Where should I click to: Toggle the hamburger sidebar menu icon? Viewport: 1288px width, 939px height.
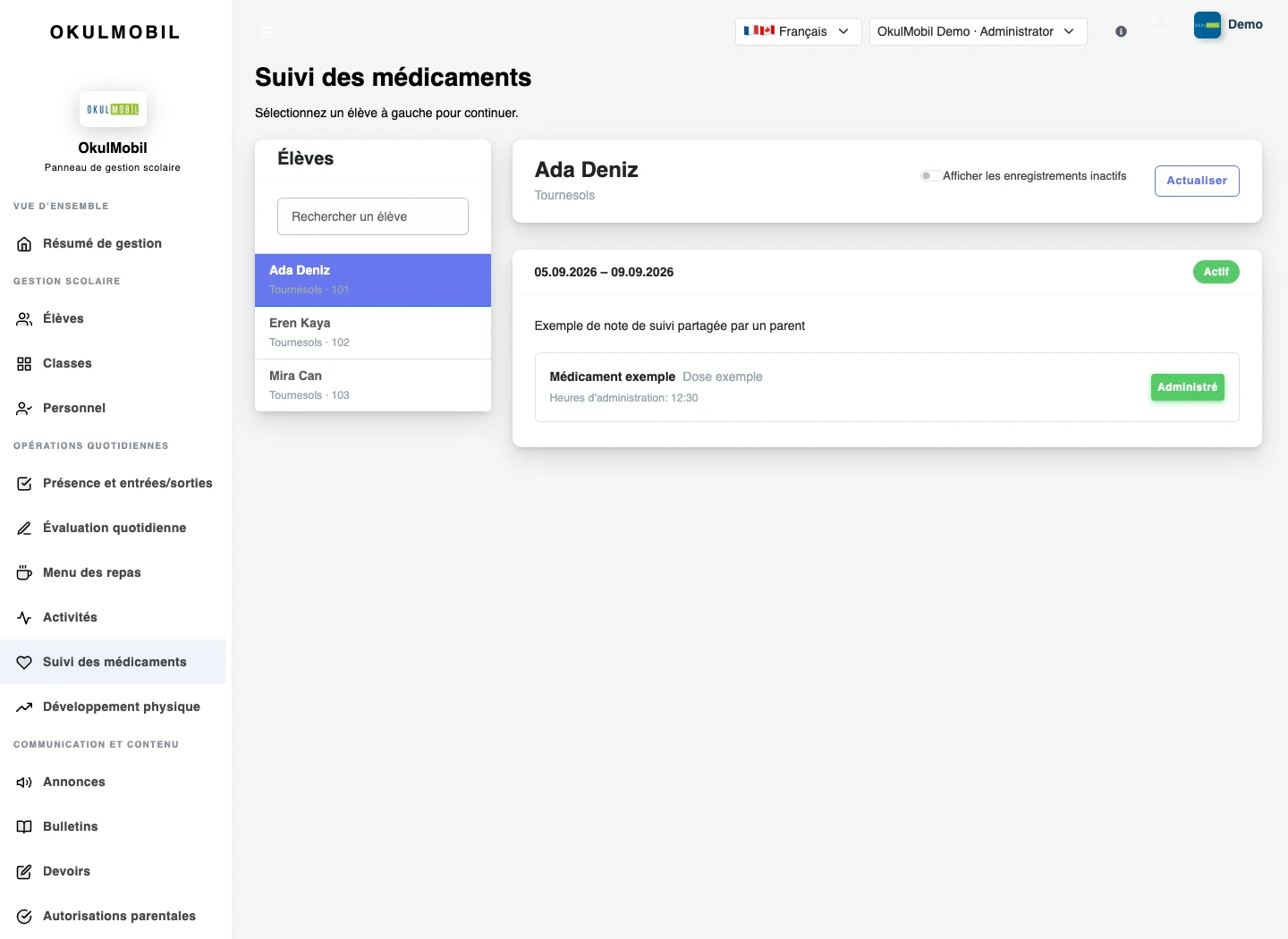tap(267, 31)
